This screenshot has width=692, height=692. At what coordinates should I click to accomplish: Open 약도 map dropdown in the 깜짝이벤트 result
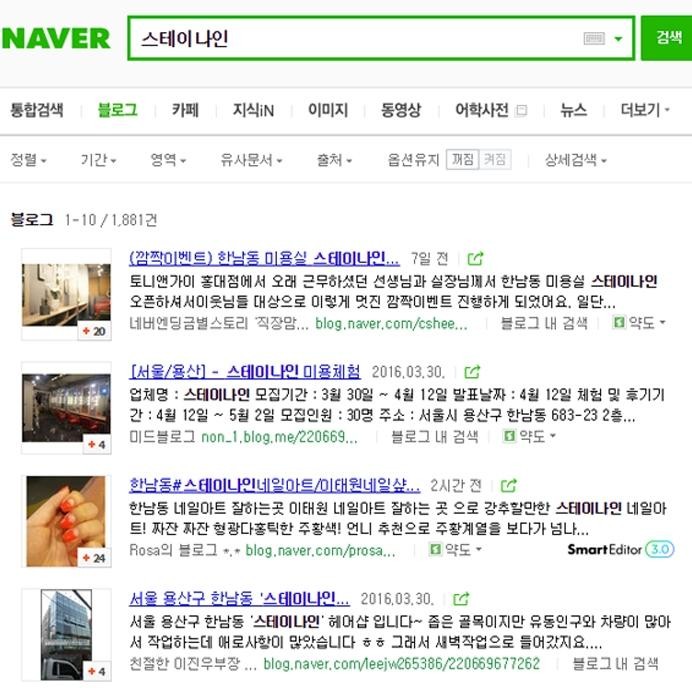point(647,323)
